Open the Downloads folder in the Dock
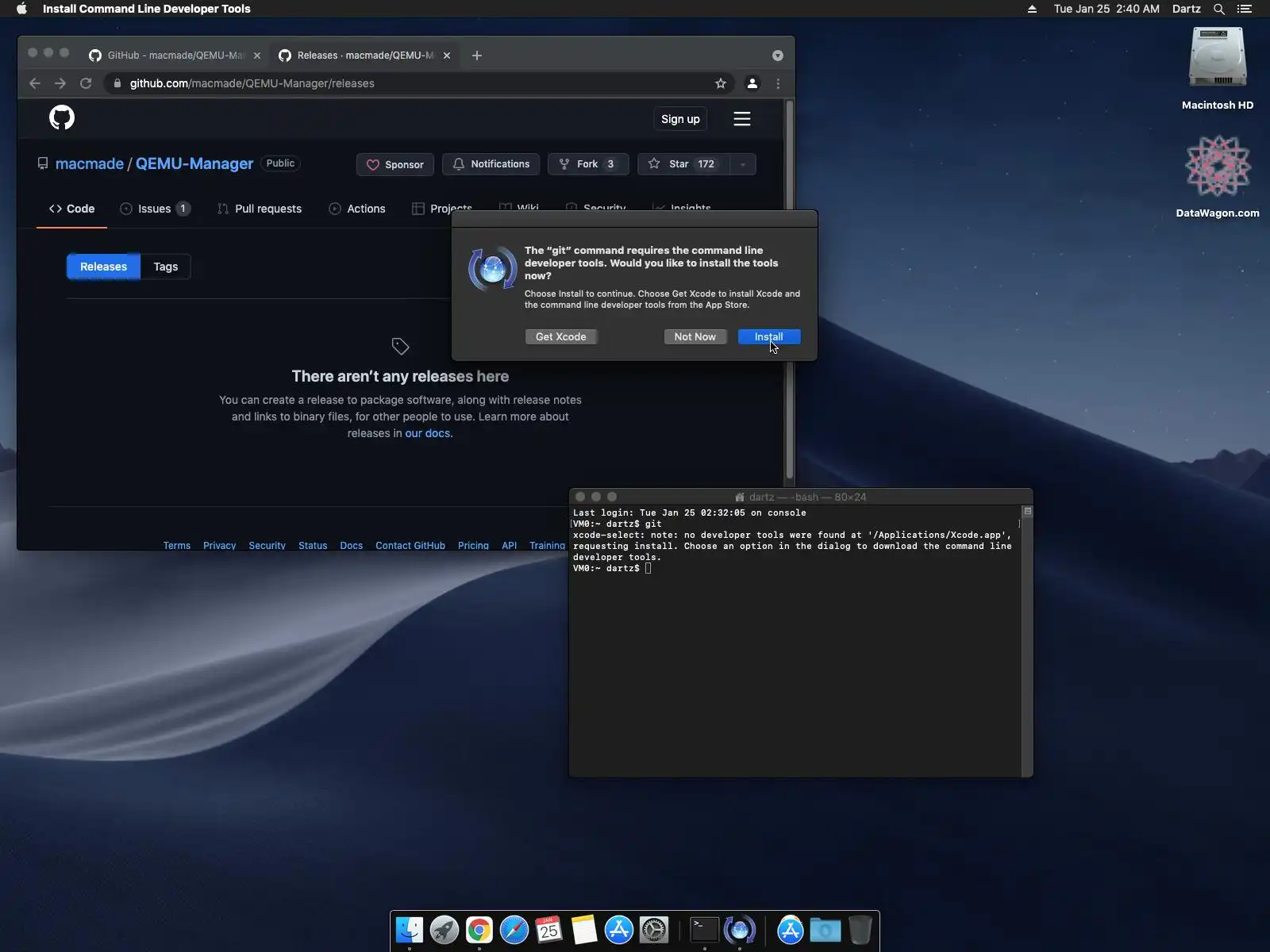 click(825, 930)
